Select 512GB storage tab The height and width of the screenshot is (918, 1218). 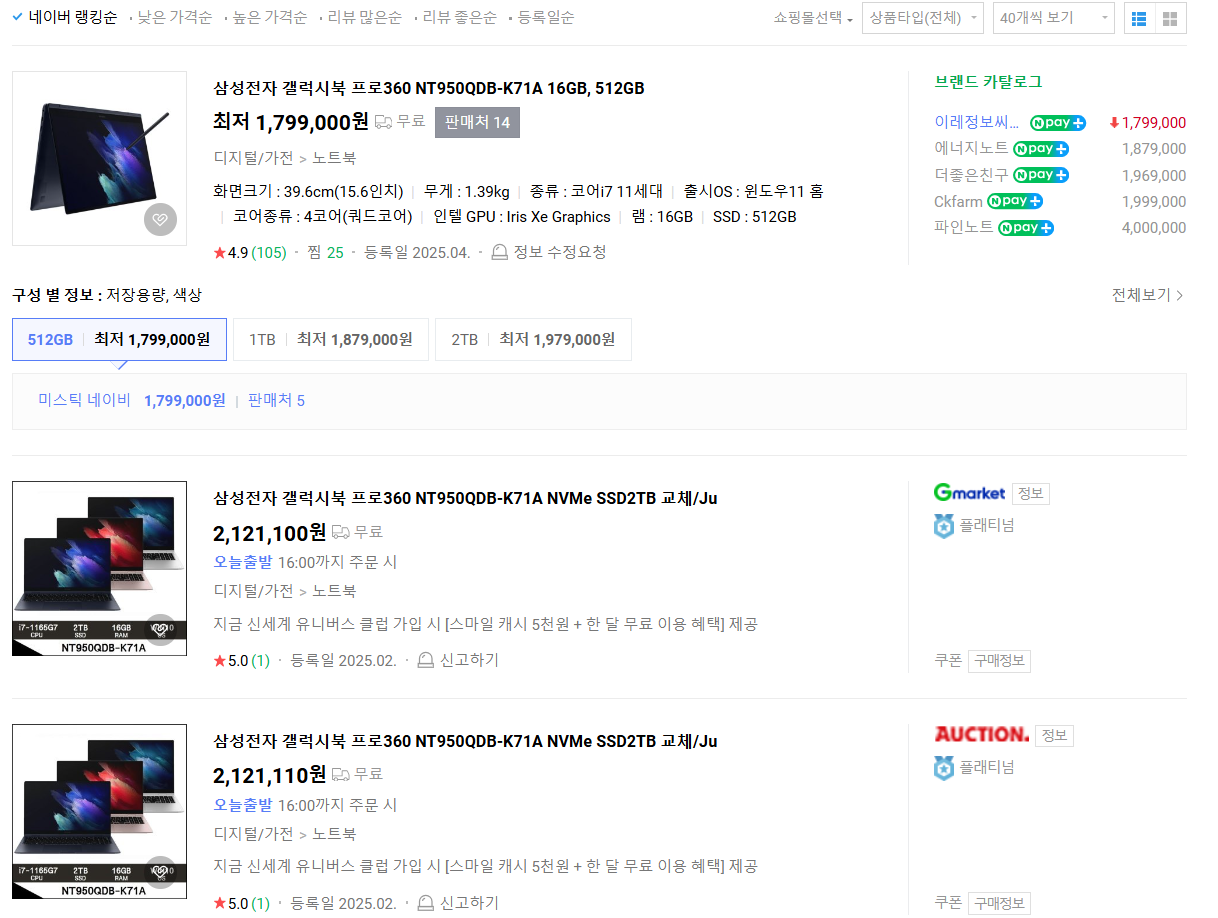pos(119,339)
